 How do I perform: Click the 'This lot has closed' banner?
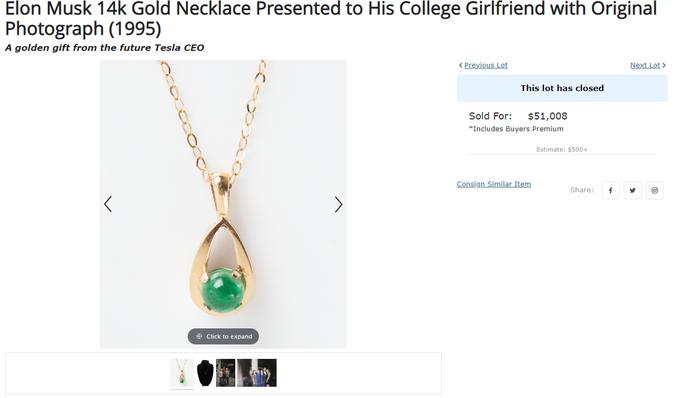tap(562, 88)
